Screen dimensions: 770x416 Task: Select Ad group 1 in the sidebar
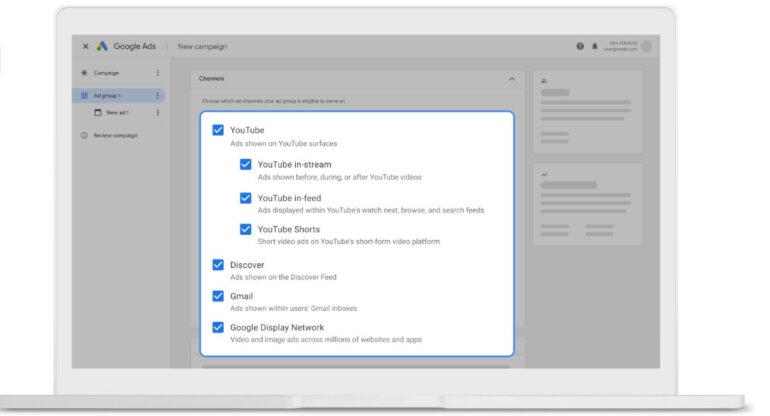tap(107, 95)
